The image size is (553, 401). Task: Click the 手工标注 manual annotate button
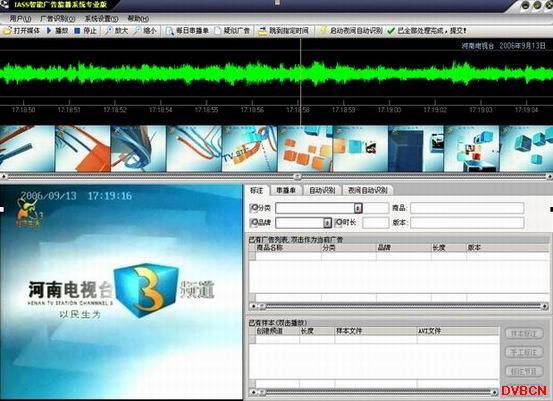pos(524,352)
